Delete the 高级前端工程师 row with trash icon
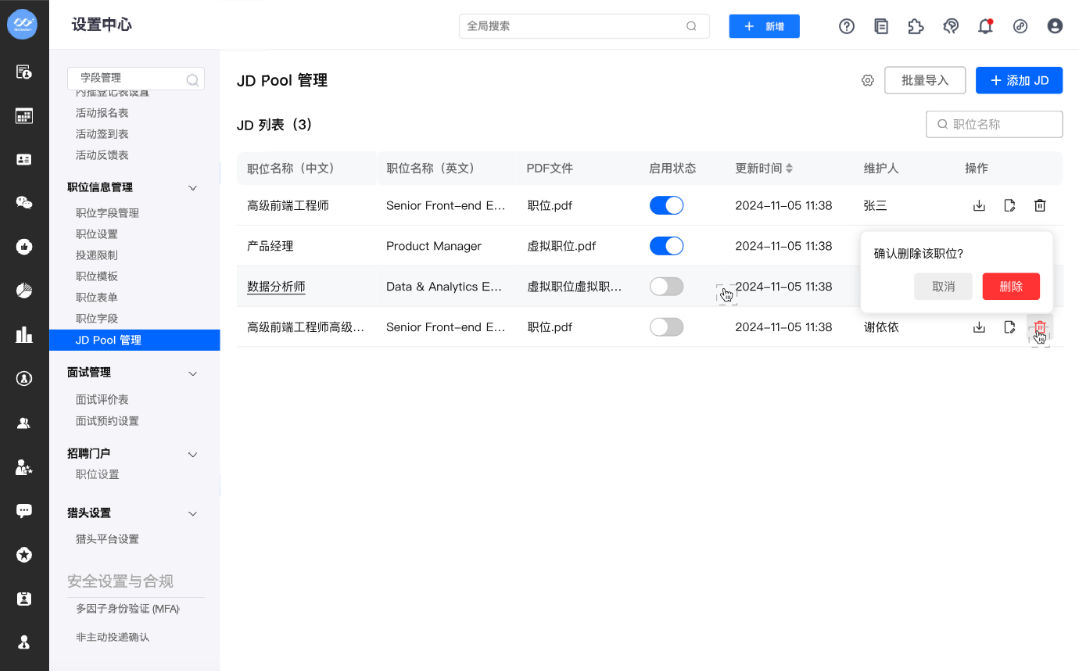 pos(1040,205)
